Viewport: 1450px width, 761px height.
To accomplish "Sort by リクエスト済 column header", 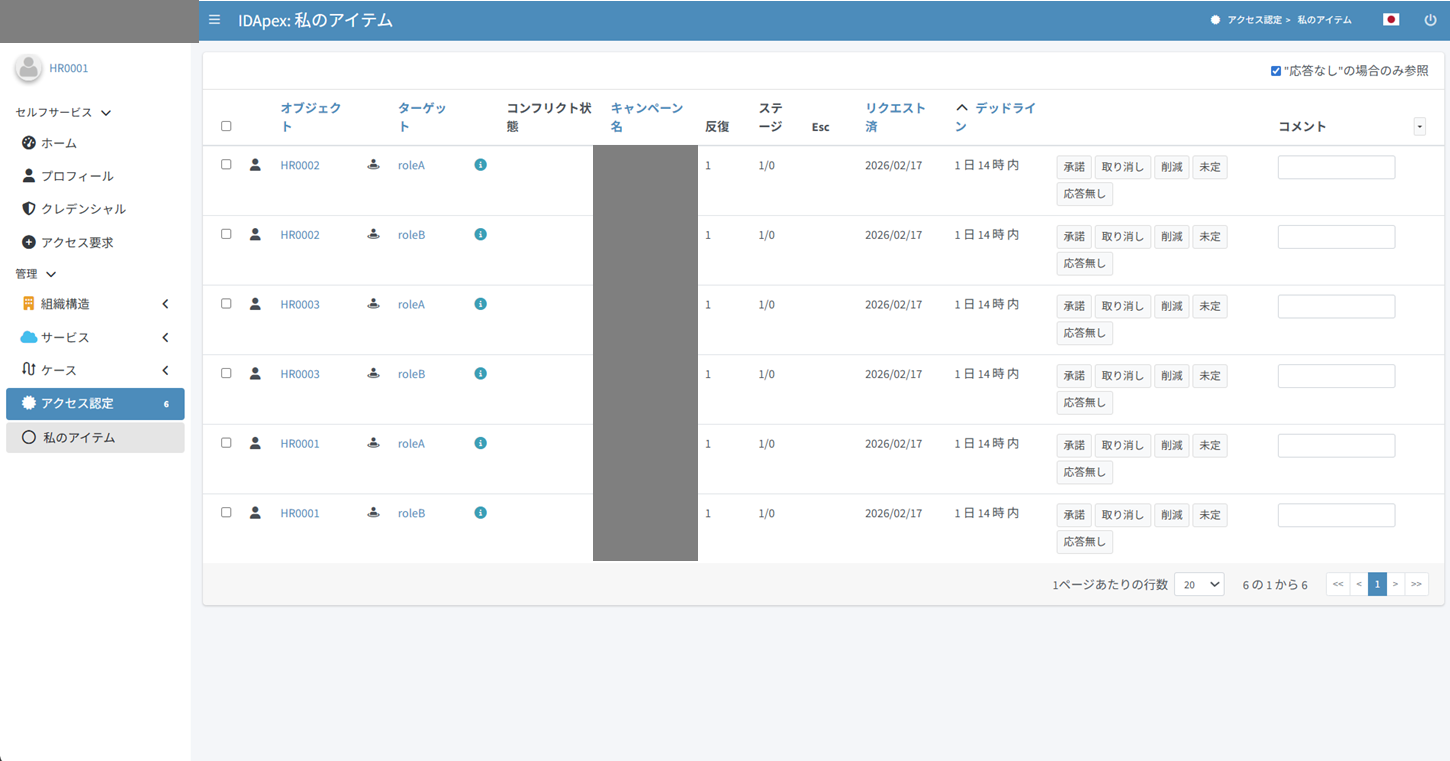I will pos(896,117).
